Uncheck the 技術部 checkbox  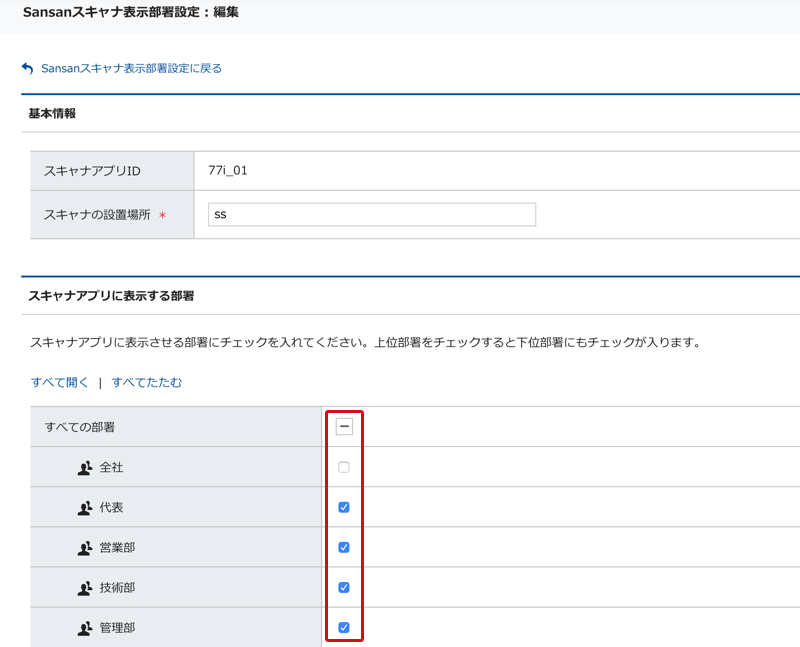point(344,587)
